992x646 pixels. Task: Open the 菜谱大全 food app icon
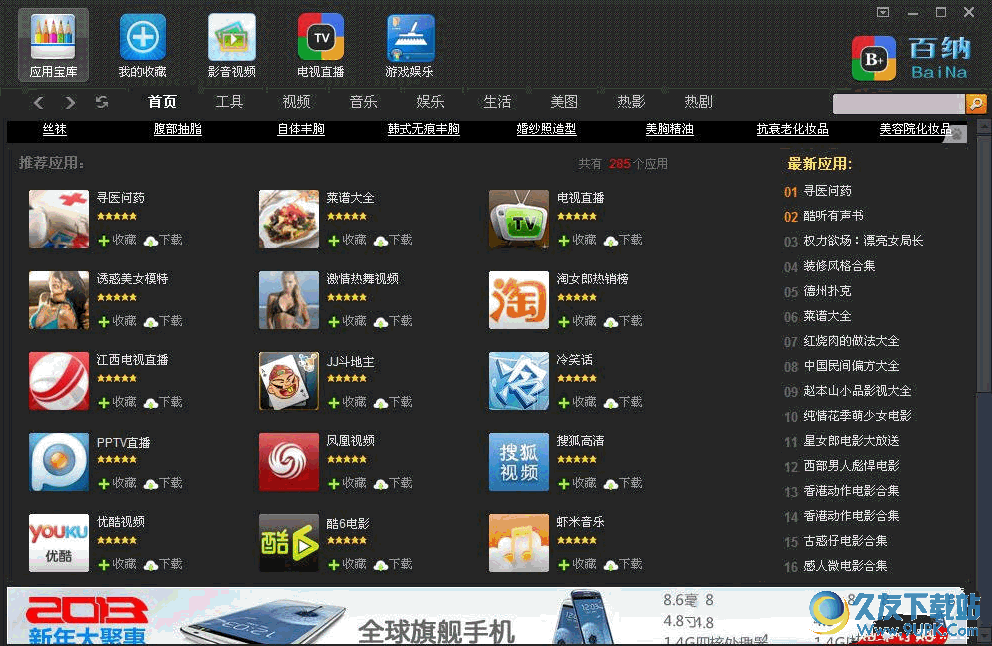tap(288, 219)
